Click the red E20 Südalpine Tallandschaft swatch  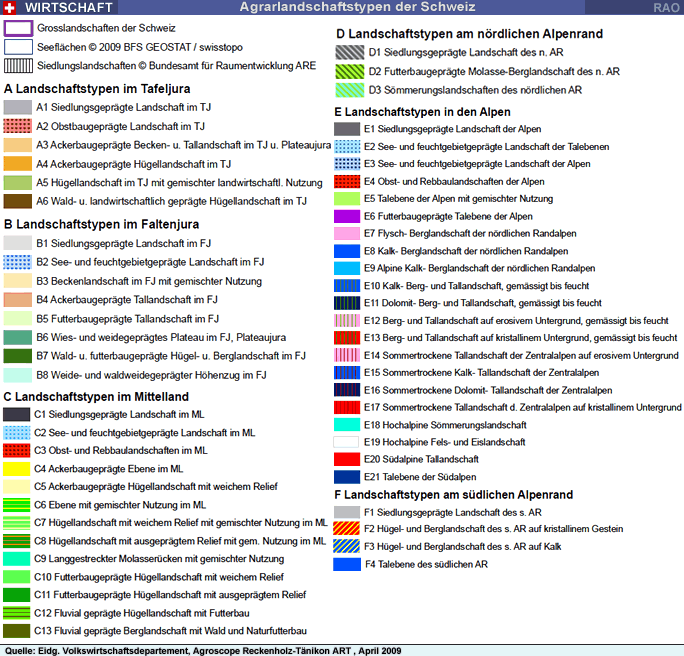pyautogui.click(x=347, y=459)
